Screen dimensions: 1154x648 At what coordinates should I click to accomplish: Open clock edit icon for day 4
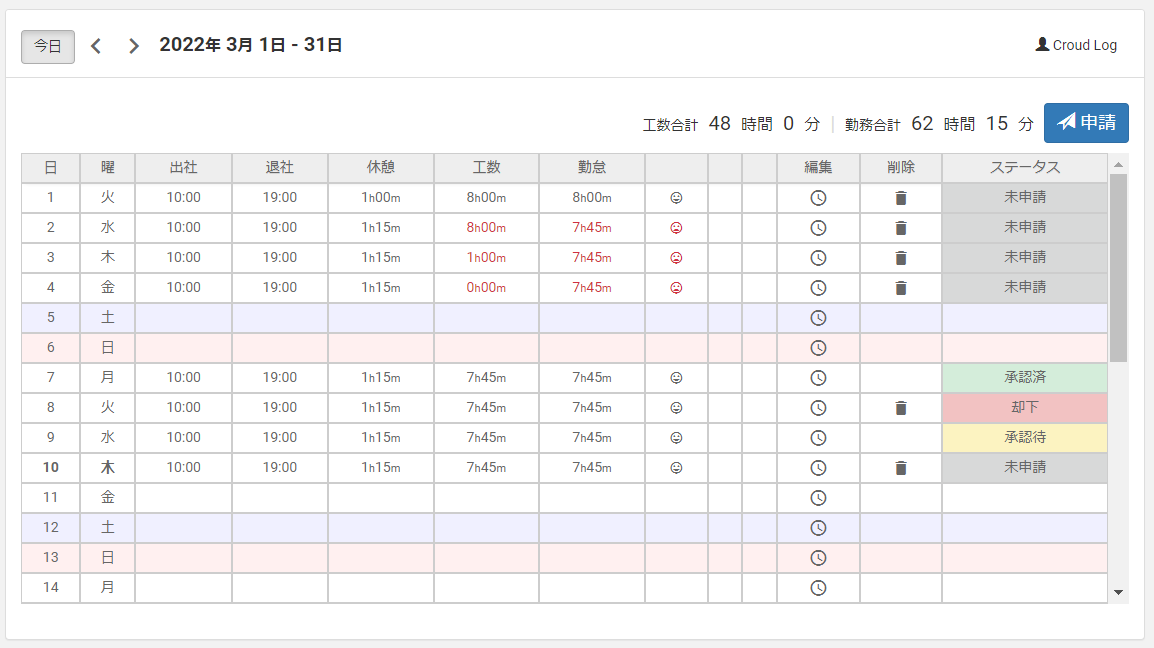pyautogui.click(x=818, y=288)
